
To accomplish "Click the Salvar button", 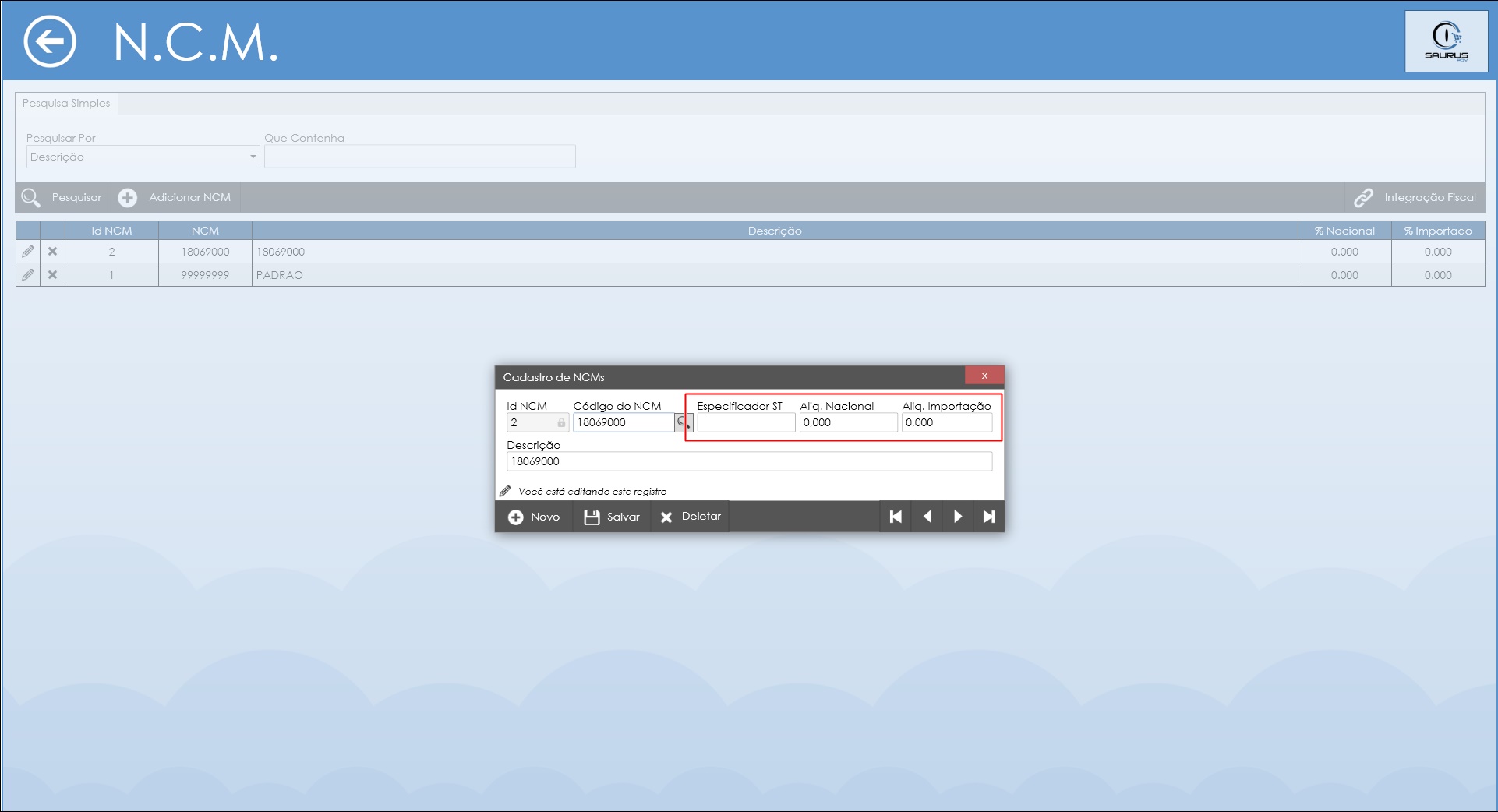I will (612, 517).
